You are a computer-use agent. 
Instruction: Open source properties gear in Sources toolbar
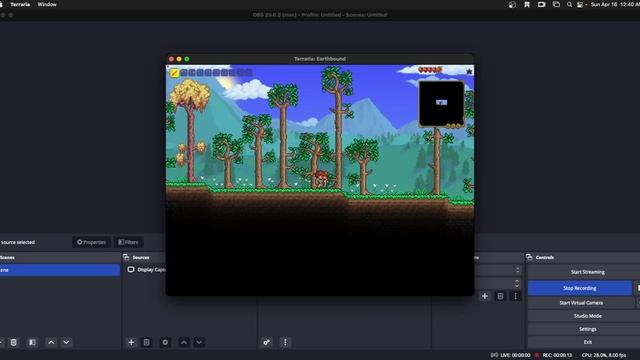pos(165,342)
